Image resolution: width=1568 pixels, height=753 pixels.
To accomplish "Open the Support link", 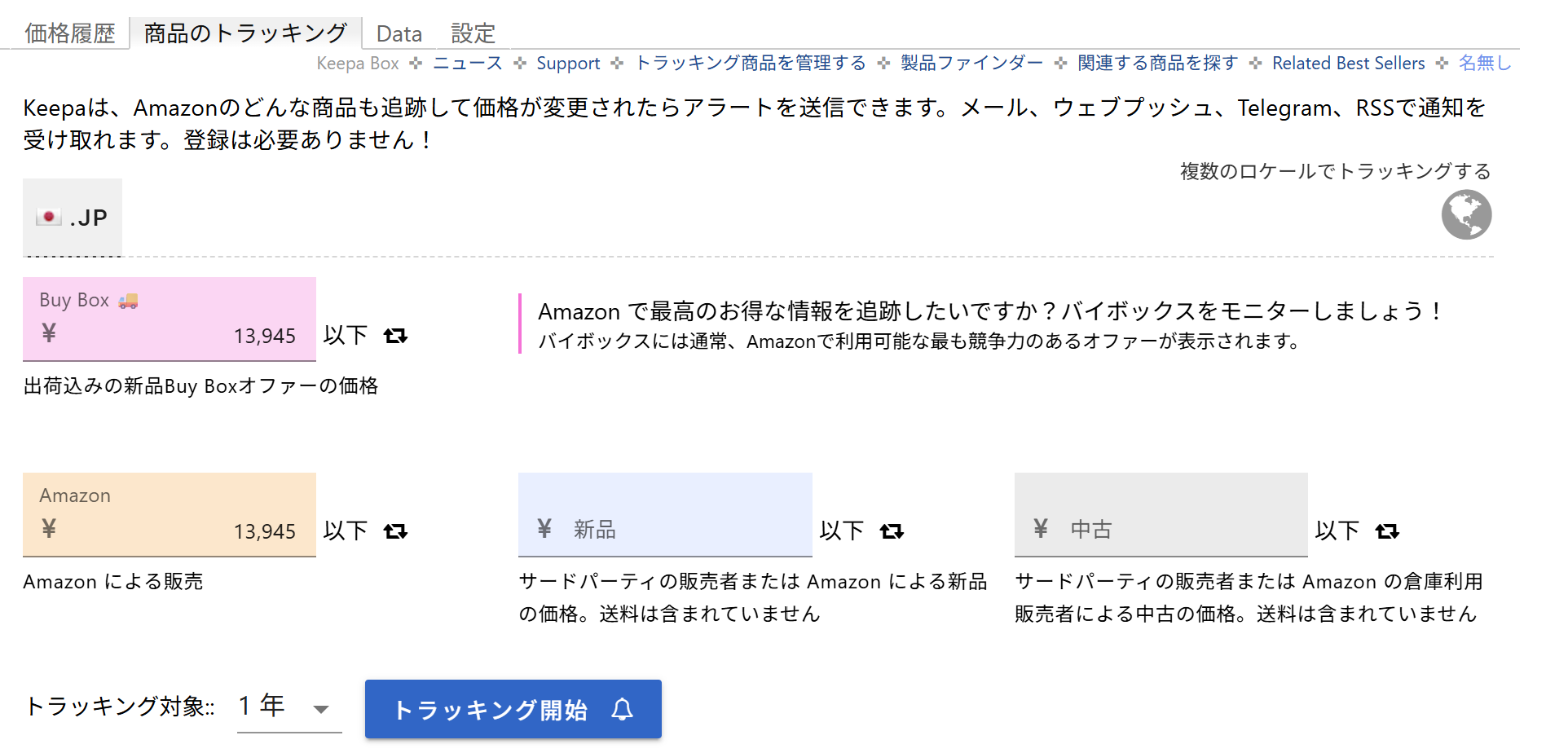I will pyautogui.click(x=568, y=63).
